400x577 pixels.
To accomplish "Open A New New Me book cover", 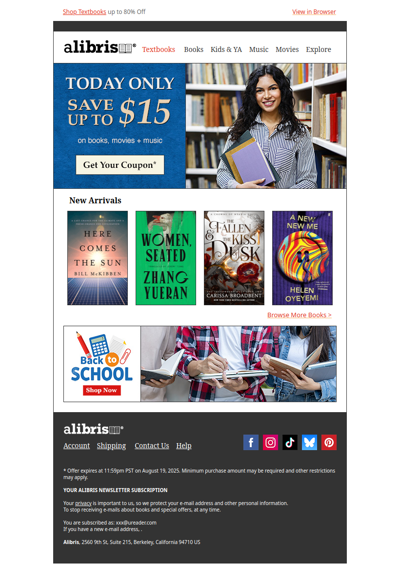I will (x=302, y=258).
